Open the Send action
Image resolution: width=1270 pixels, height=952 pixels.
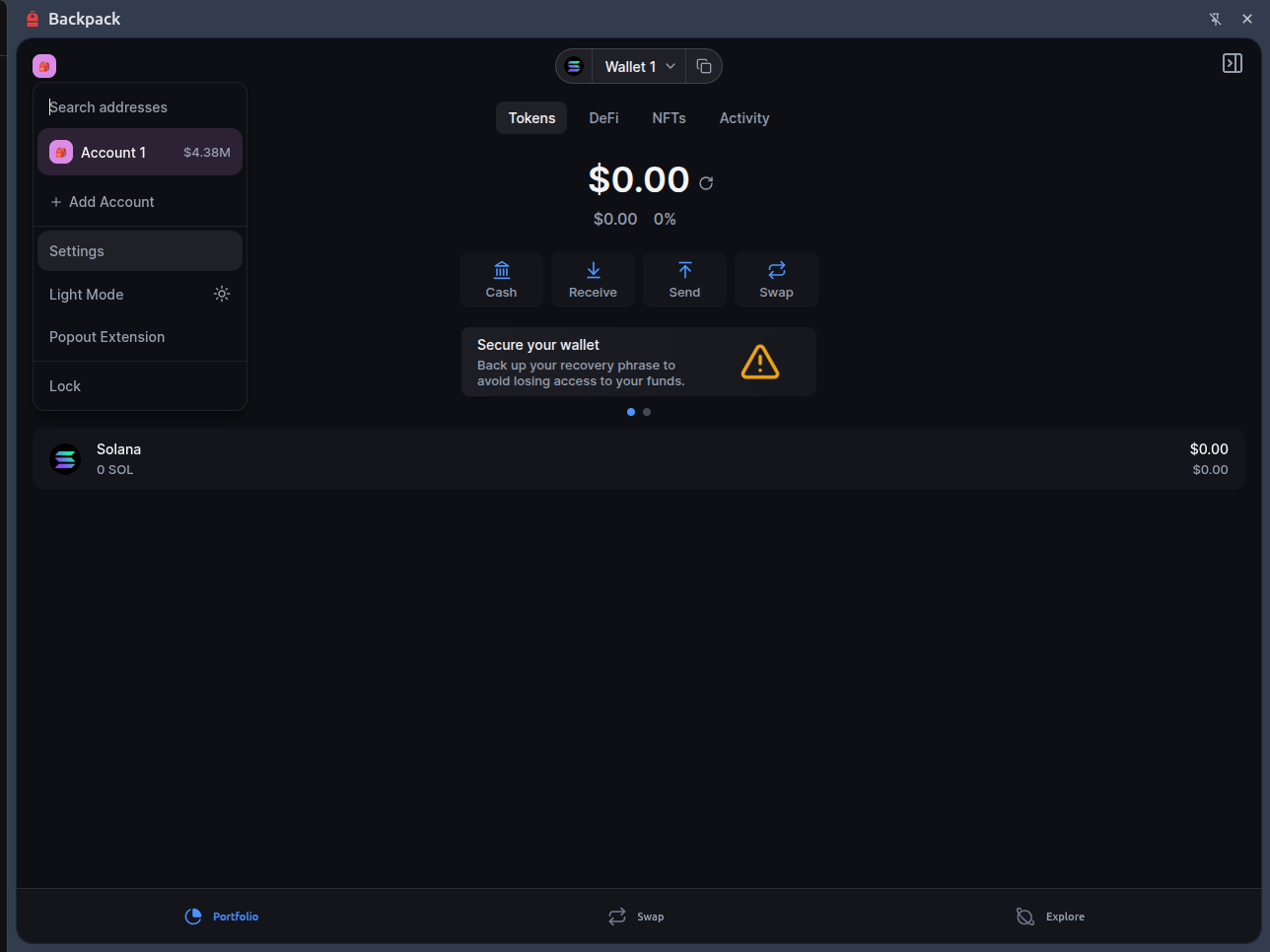pos(684,280)
